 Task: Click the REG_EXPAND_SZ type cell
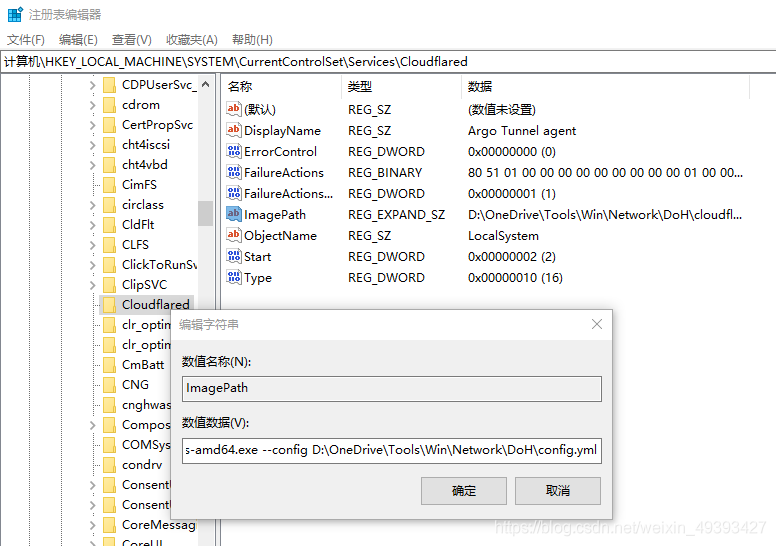(x=396, y=215)
